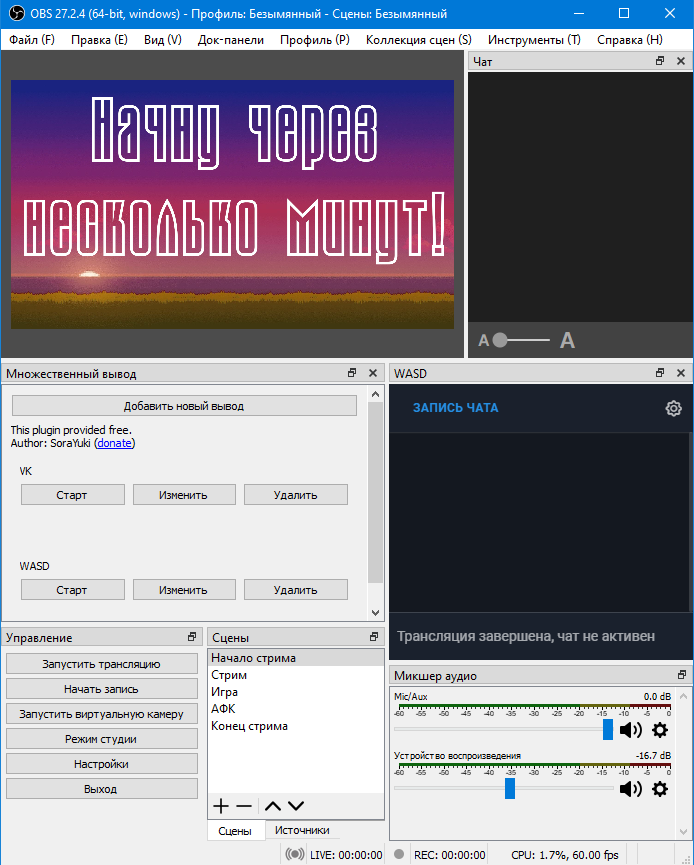Click scroll-down arrow in Множественный вывод
The image size is (694, 865).
click(375, 612)
